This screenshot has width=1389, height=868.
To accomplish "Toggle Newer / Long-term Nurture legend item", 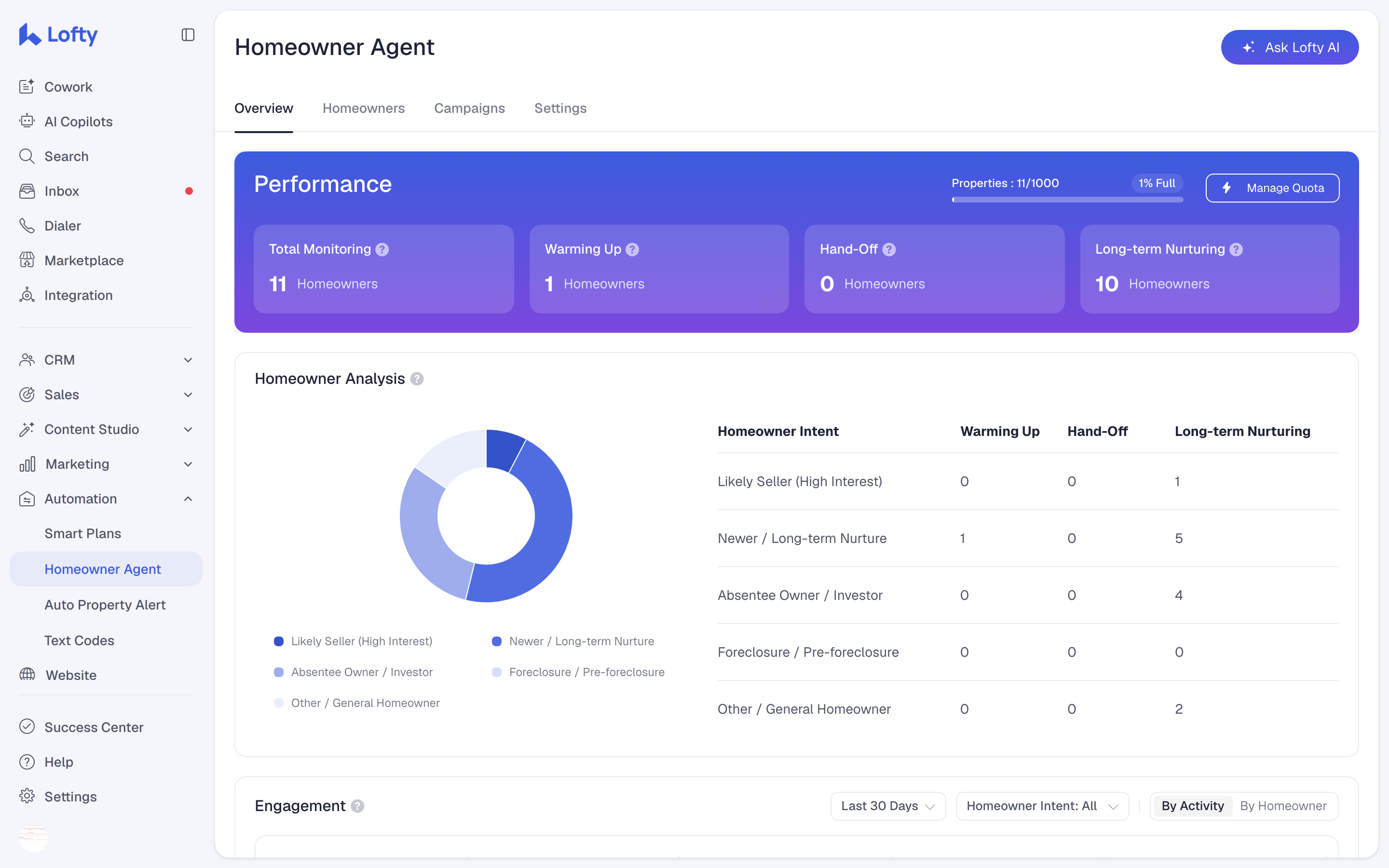I will 573,641.
